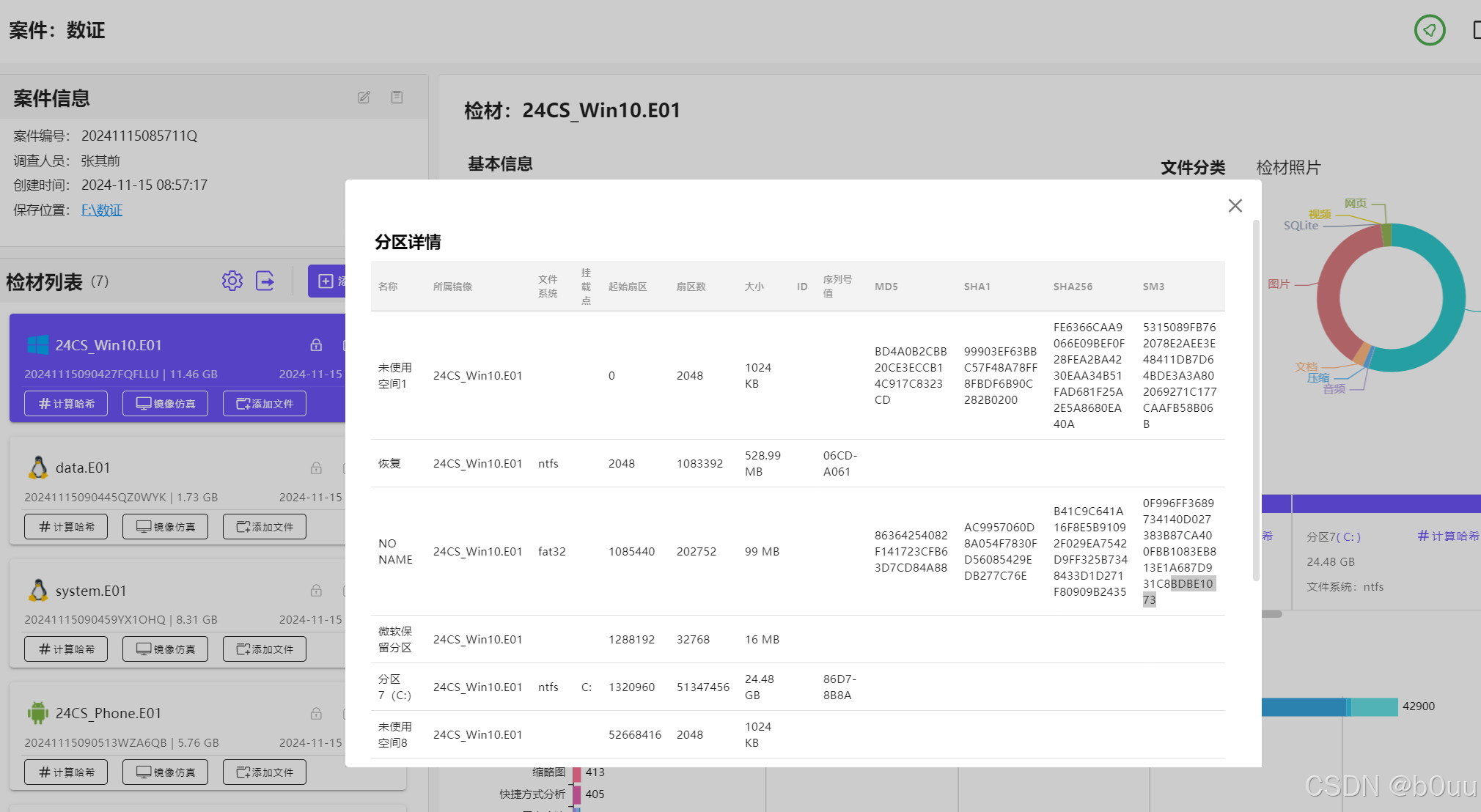Click lock icon on system.E01 card

[316, 590]
